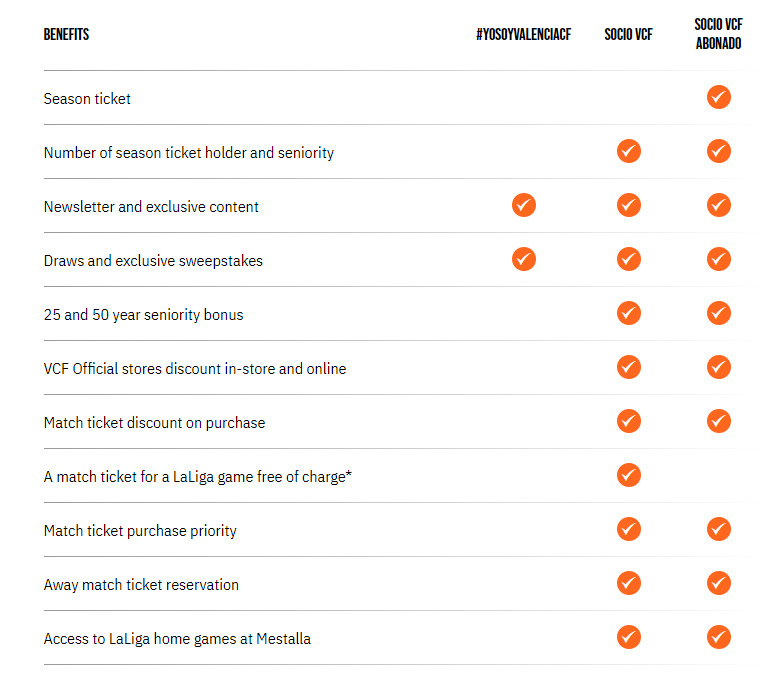Click the BENEFITS heading
The width and height of the screenshot is (777, 682).
pos(66,34)
